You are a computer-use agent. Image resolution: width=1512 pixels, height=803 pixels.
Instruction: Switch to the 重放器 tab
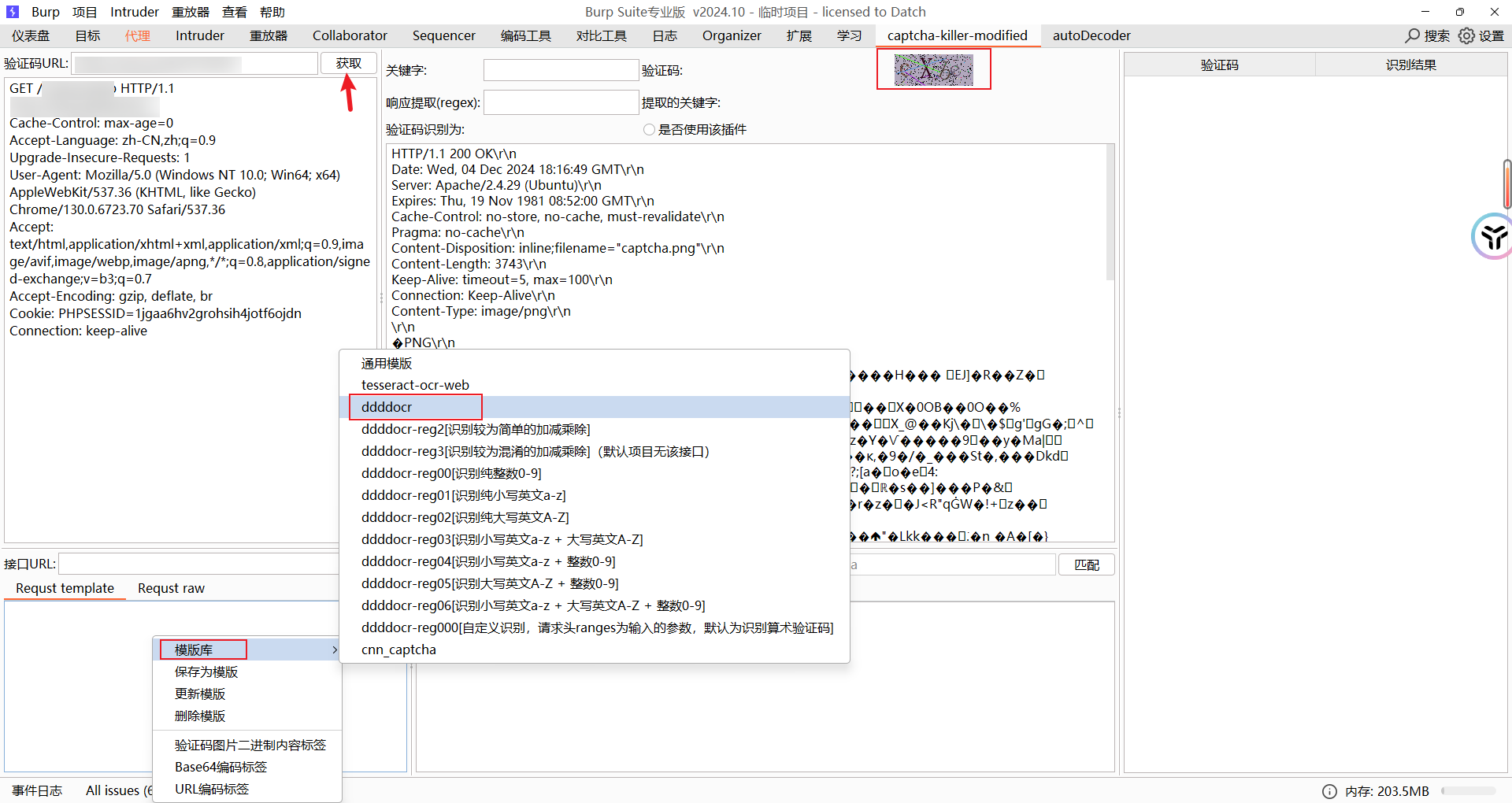point(269,35)
